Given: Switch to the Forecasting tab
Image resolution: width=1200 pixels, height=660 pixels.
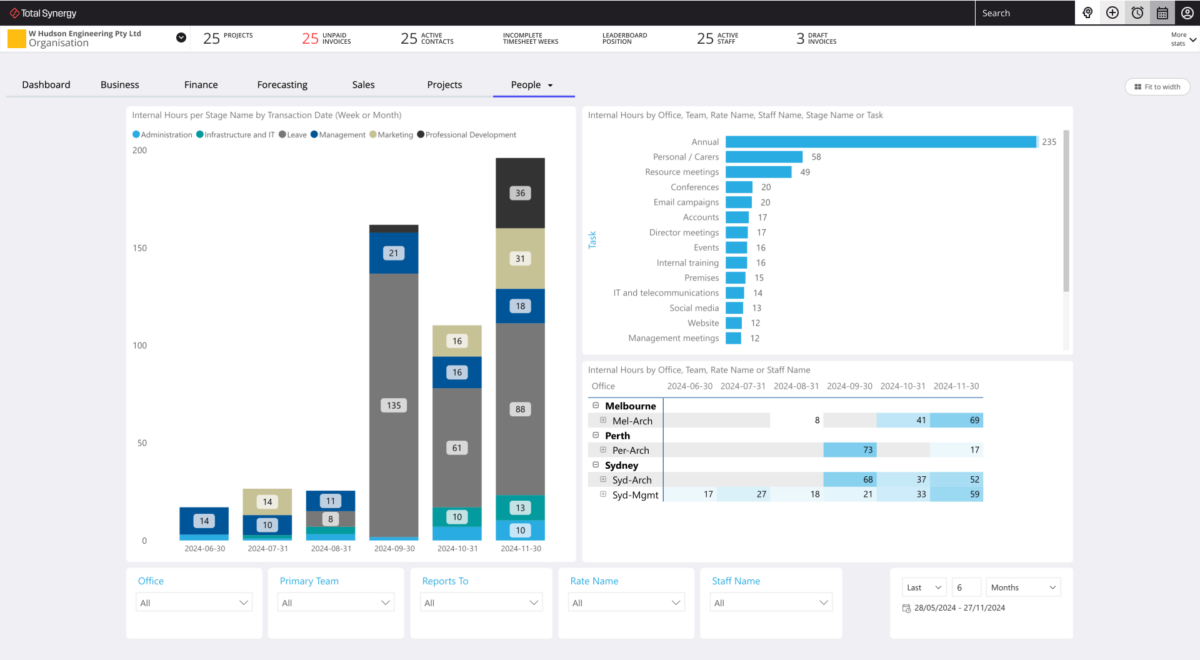Looking at the screenshot, I should coord(282,85).
